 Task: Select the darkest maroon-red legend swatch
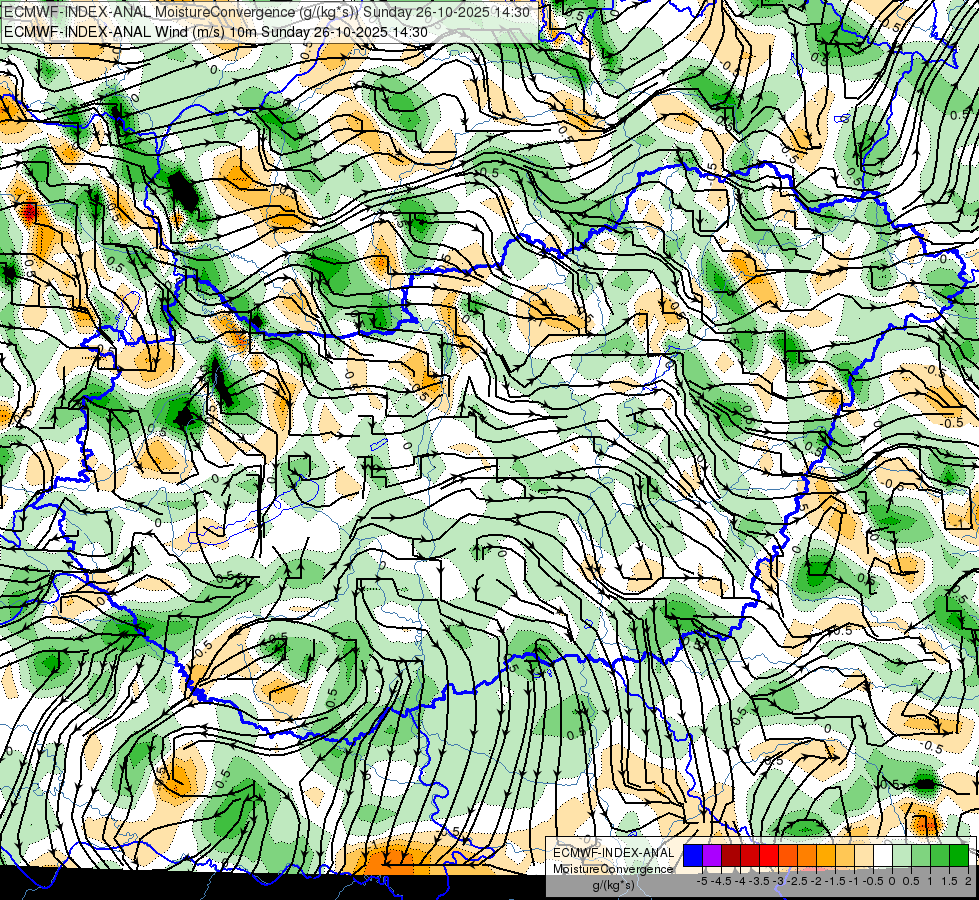pos(731,855)
